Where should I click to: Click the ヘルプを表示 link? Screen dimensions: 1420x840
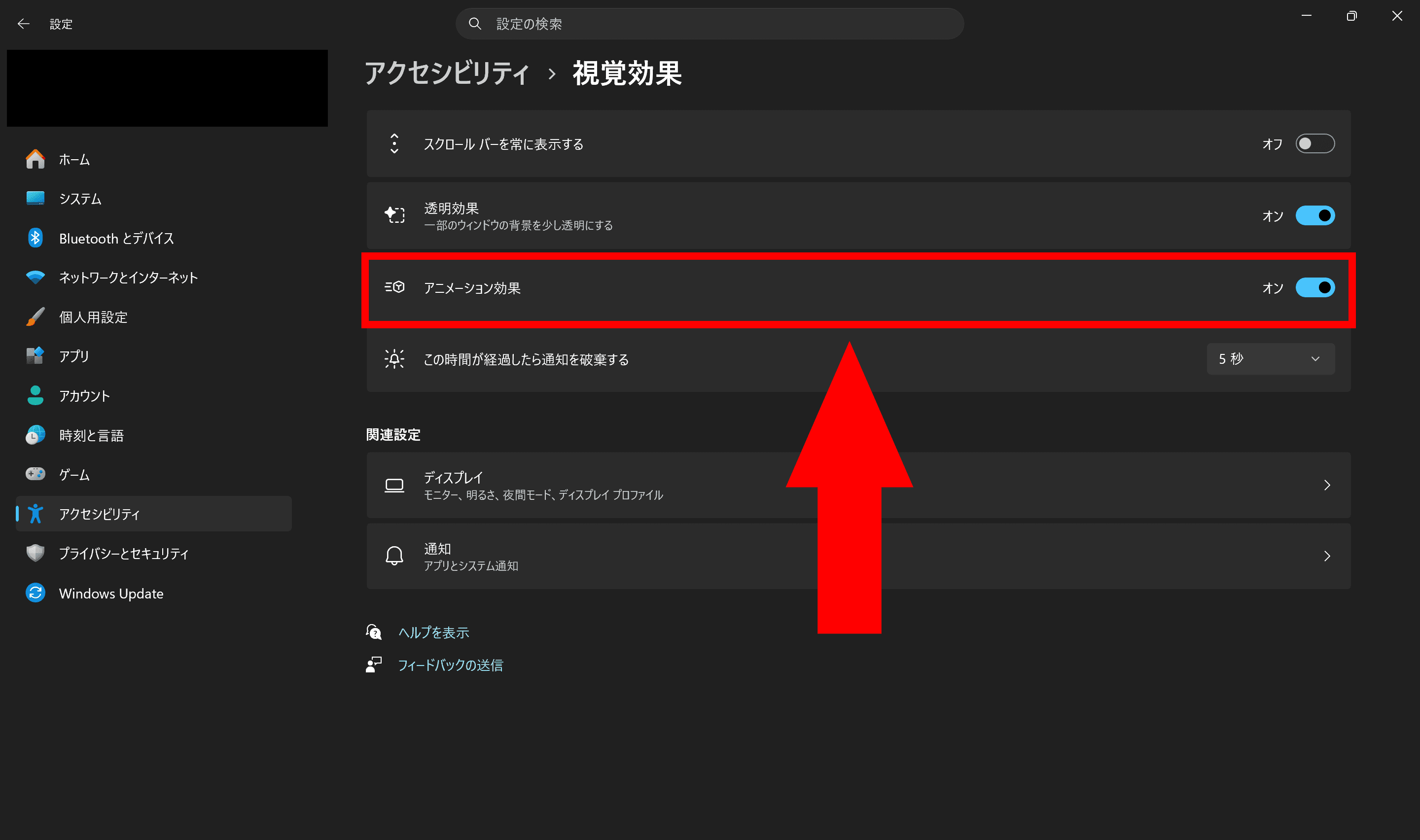[433, 632]
